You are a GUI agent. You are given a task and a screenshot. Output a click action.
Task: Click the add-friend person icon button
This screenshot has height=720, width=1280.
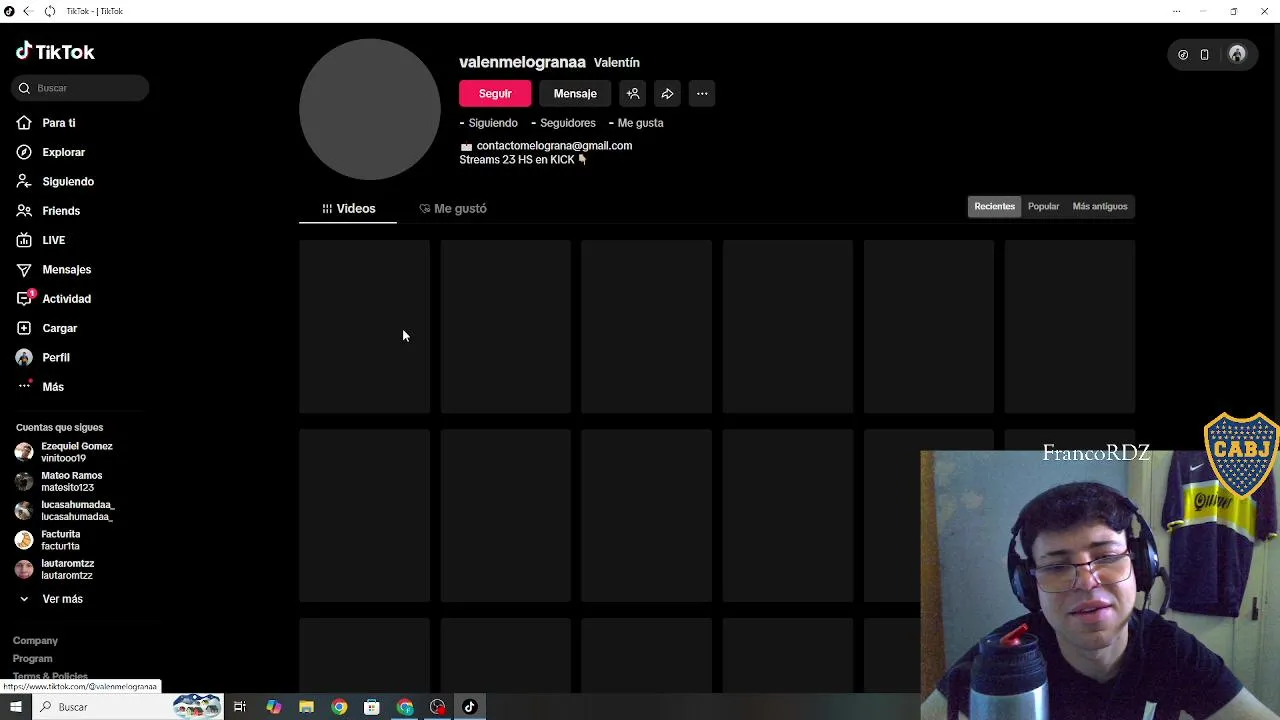pos(632,93)
